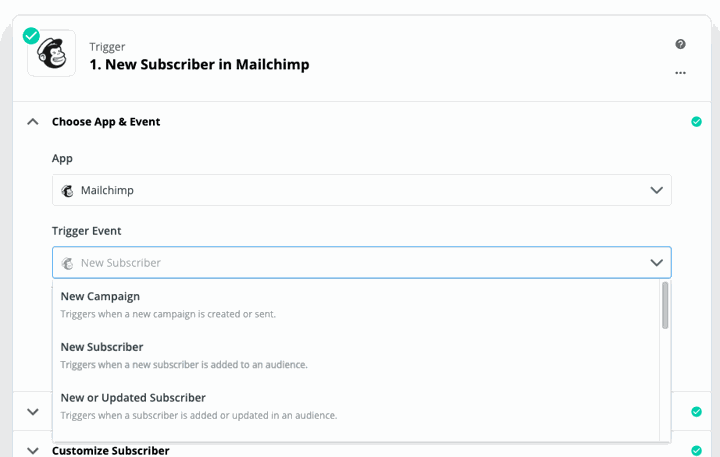Image resolution: width=720 pixels, height=457 pixels.
Task: Click the green check beside Customize Subscriber
Action: (x=697, y=451)
